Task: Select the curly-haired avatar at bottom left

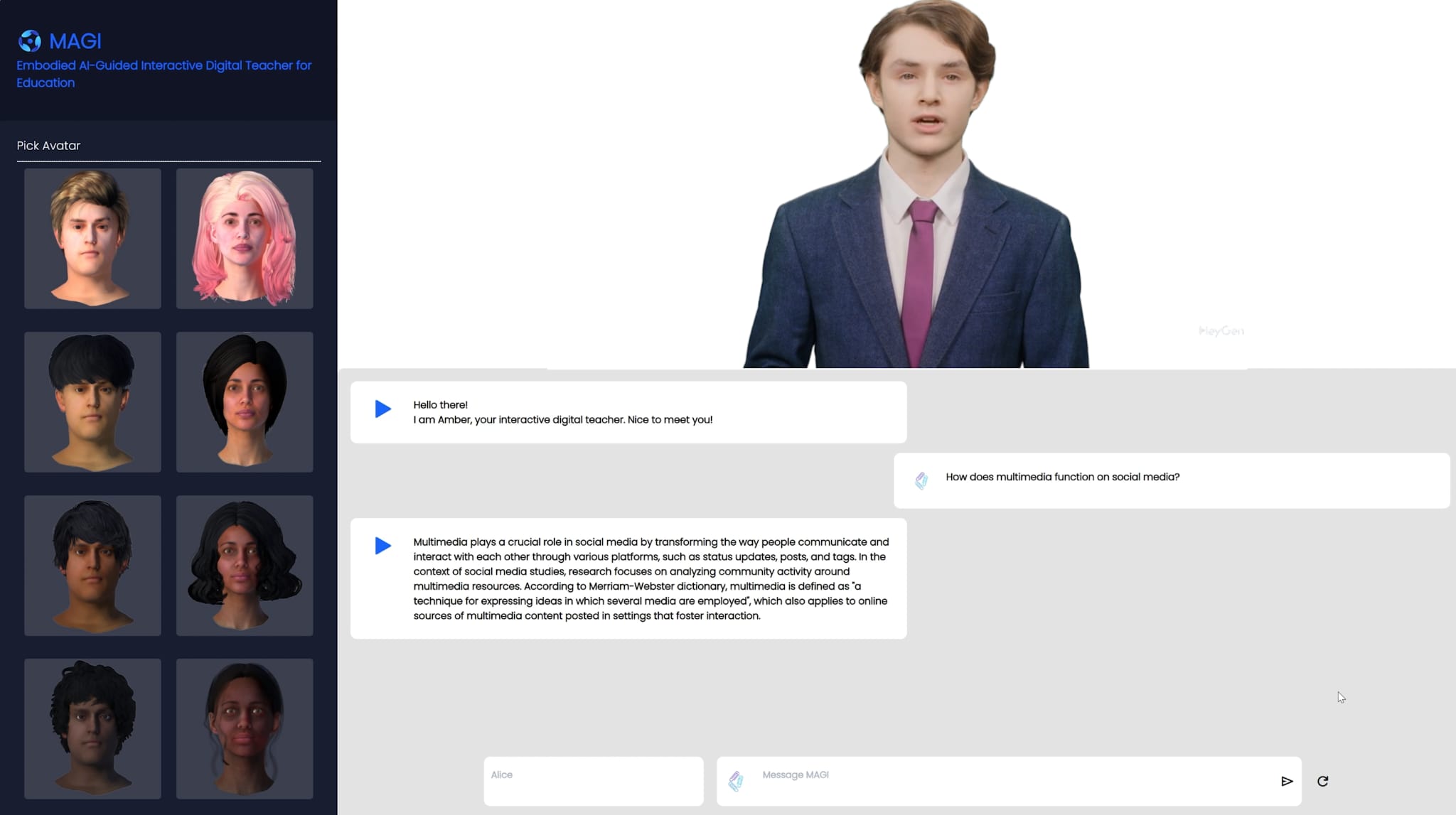Action: (x=92, y=728)
